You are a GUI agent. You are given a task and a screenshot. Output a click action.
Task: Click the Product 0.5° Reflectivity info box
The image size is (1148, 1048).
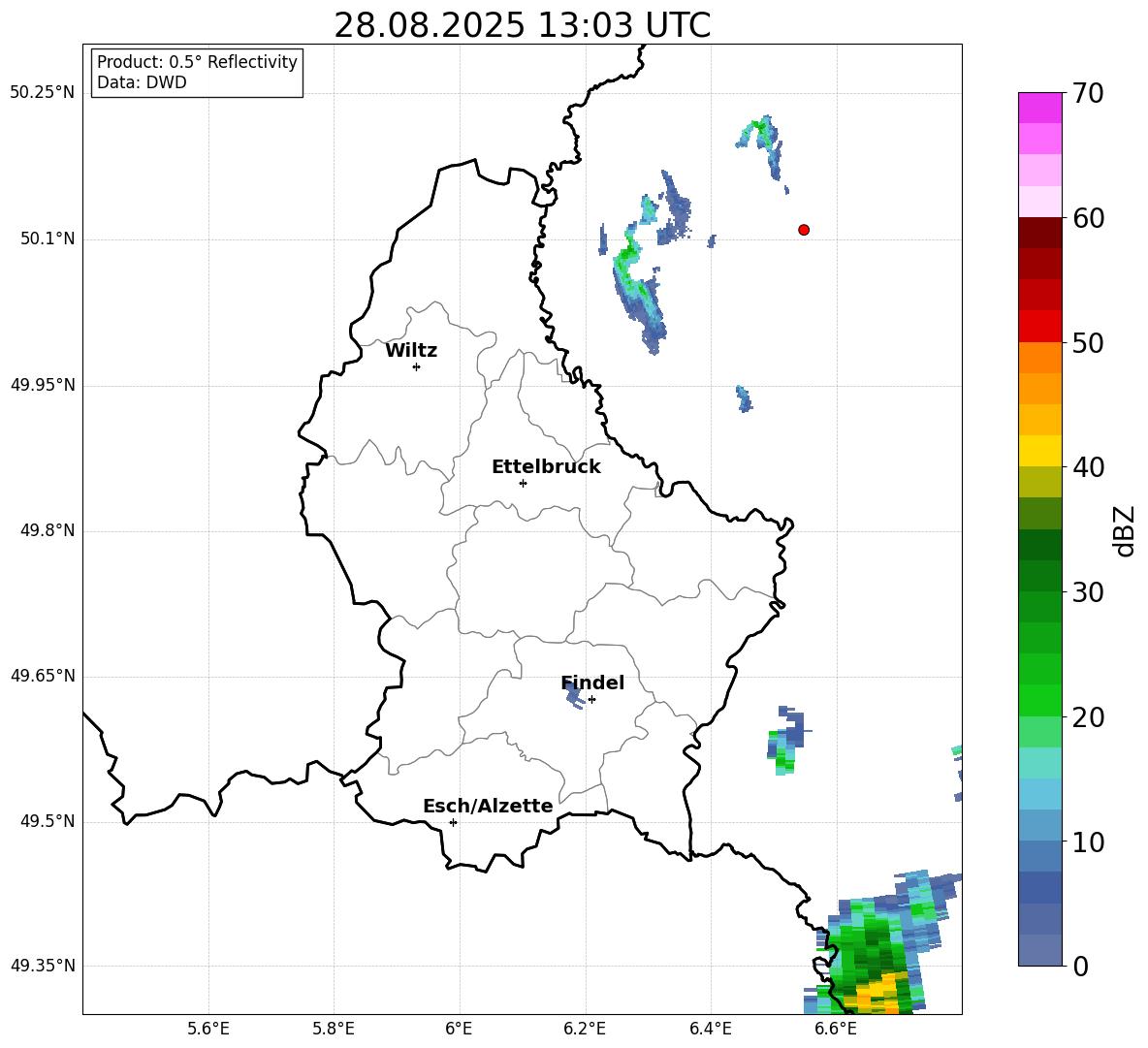tap(197, 73)
